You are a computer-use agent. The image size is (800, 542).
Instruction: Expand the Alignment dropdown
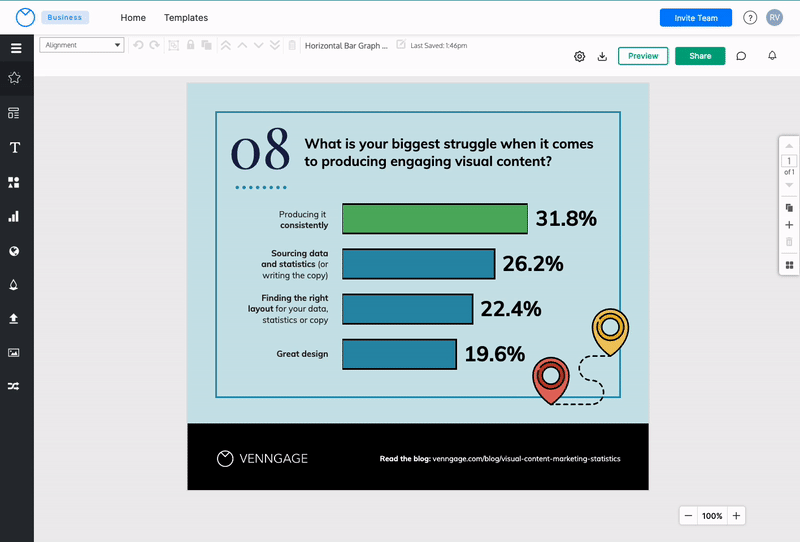82,45
